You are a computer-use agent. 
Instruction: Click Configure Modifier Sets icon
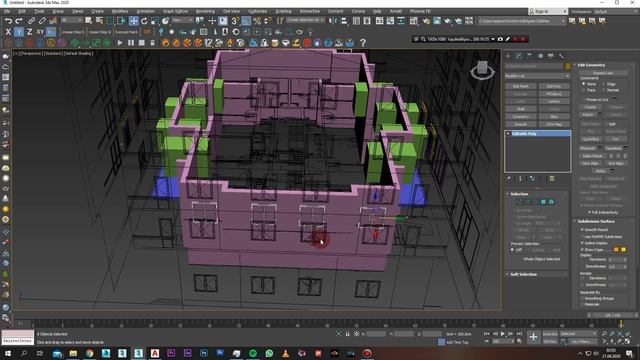tap(552, 179)
